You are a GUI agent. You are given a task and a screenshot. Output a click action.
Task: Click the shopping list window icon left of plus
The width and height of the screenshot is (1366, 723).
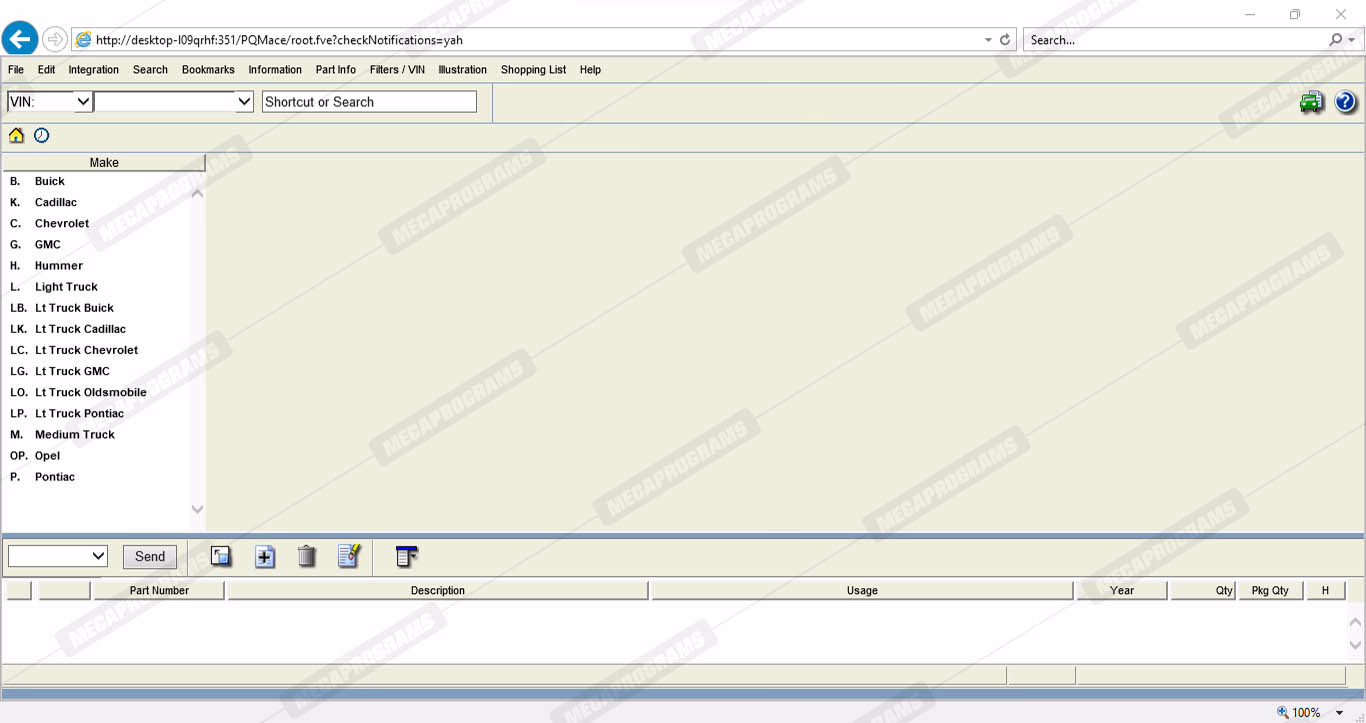click(221, 557)
